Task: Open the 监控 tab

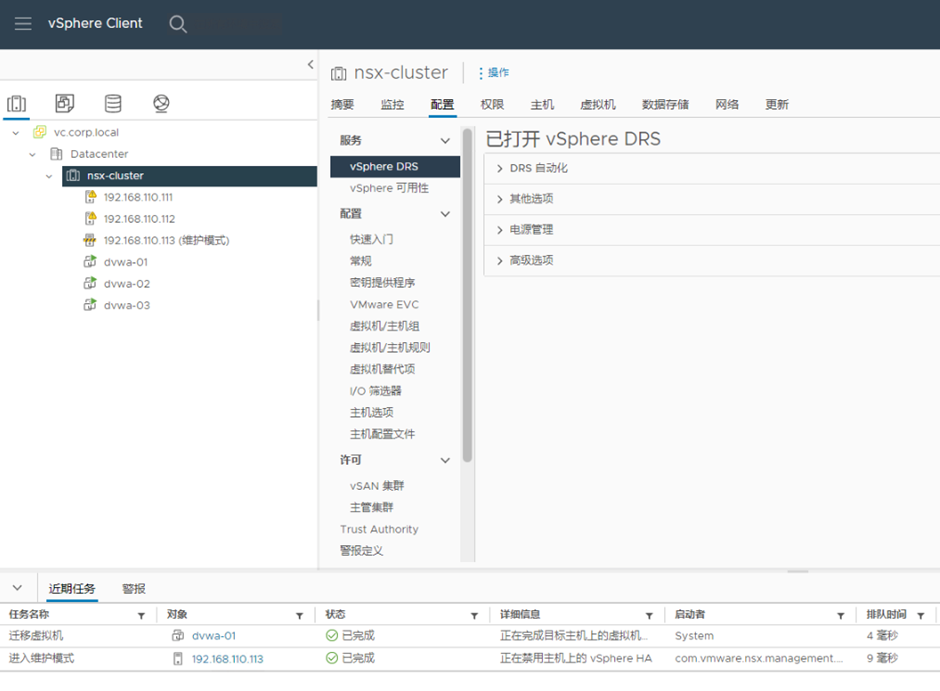Action: coord(392,104)
